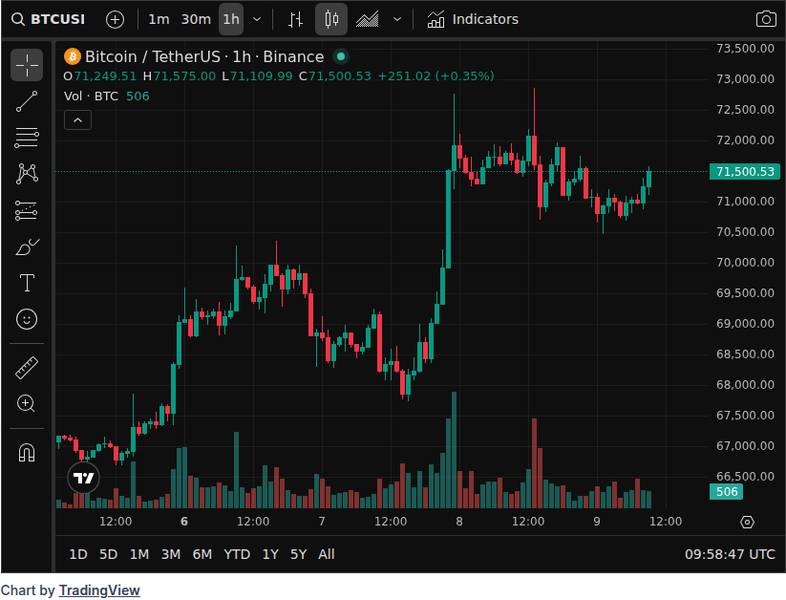This screenshot has width=786, height=600.
Task: Set the range to YTD
Action: (x=237, y=554)
